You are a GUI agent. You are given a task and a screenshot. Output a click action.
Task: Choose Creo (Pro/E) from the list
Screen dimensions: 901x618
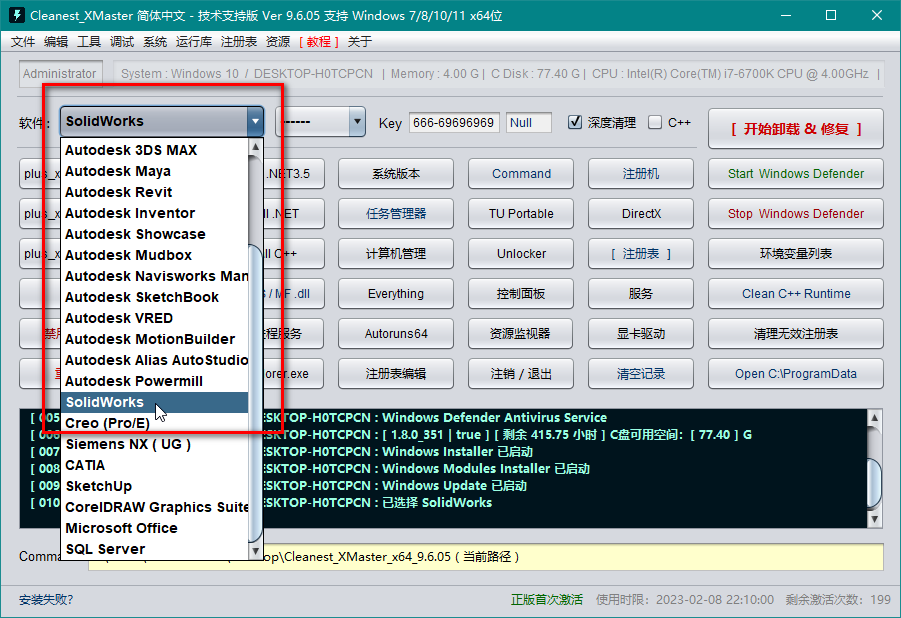155,423
